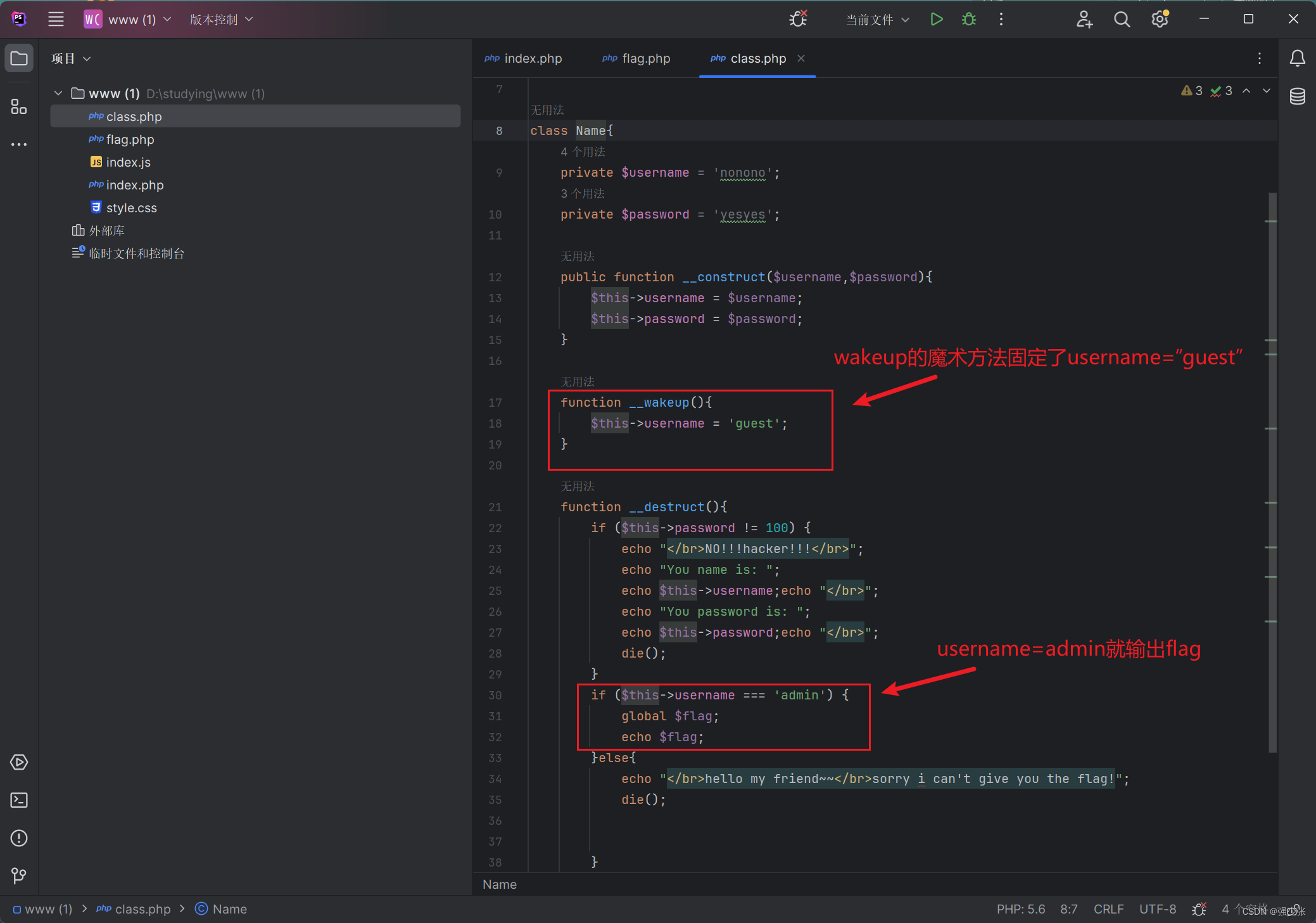
Task: Click the 8:7 line column indicator
Action: 1069,909
